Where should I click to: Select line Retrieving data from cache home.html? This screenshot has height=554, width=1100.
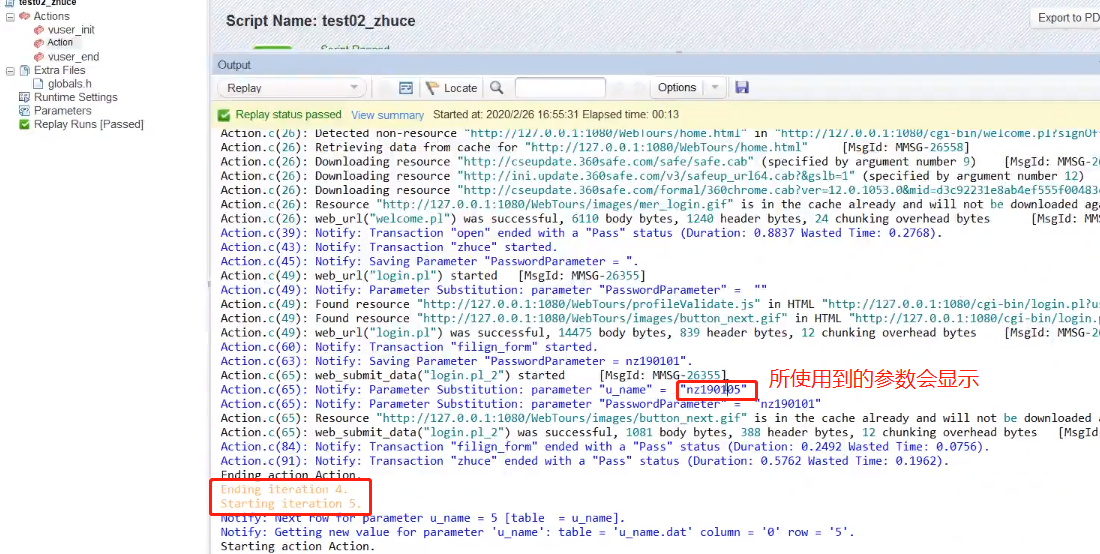595,147
